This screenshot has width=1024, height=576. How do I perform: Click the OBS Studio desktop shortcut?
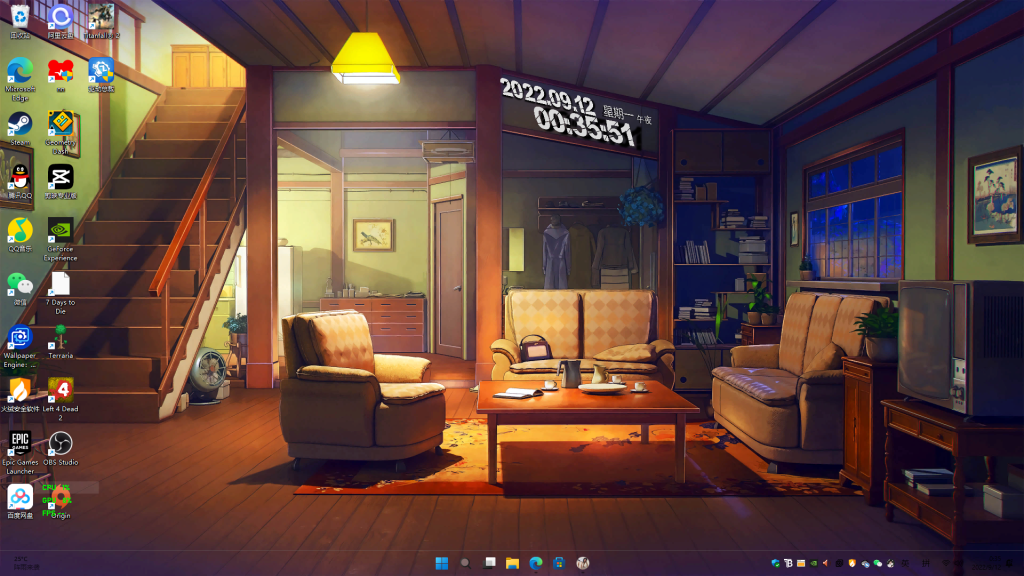tap(61, 443)
